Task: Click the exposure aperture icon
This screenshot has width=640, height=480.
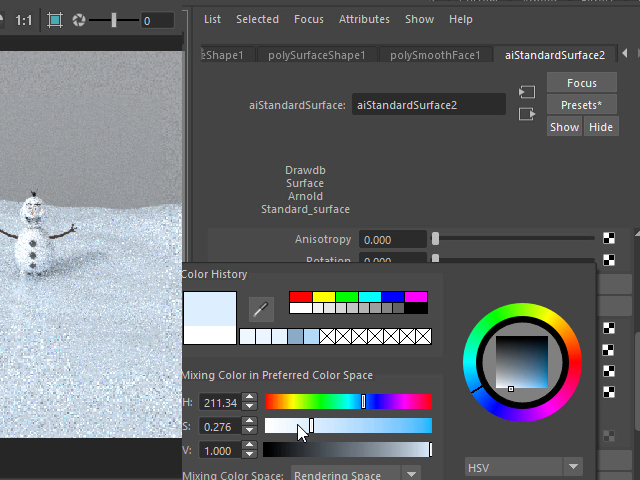Action: (78, 20)
